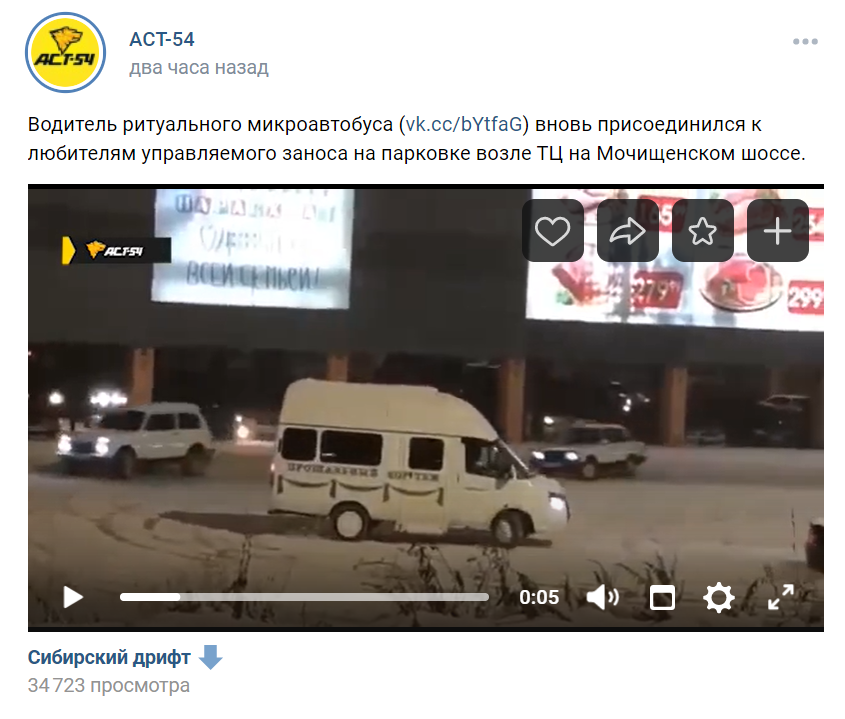Play the video
The image size is (845, 719).
coord(73,597)
